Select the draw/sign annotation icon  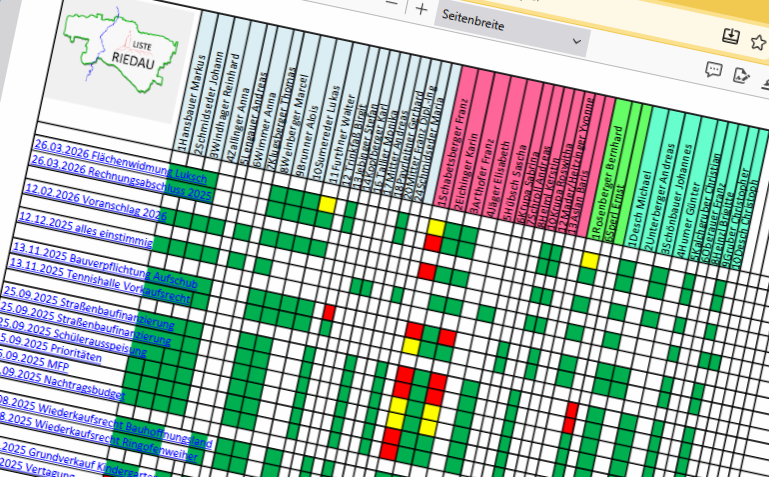click(741, 74)
